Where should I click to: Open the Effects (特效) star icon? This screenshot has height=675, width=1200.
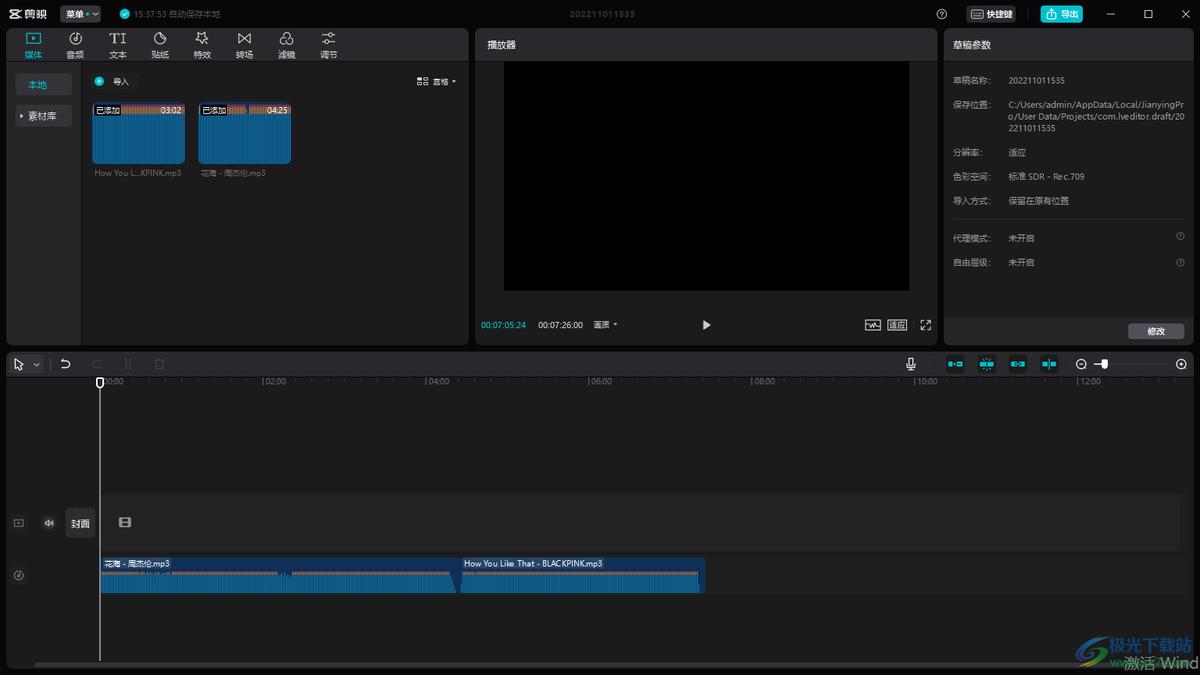[202, 44]
